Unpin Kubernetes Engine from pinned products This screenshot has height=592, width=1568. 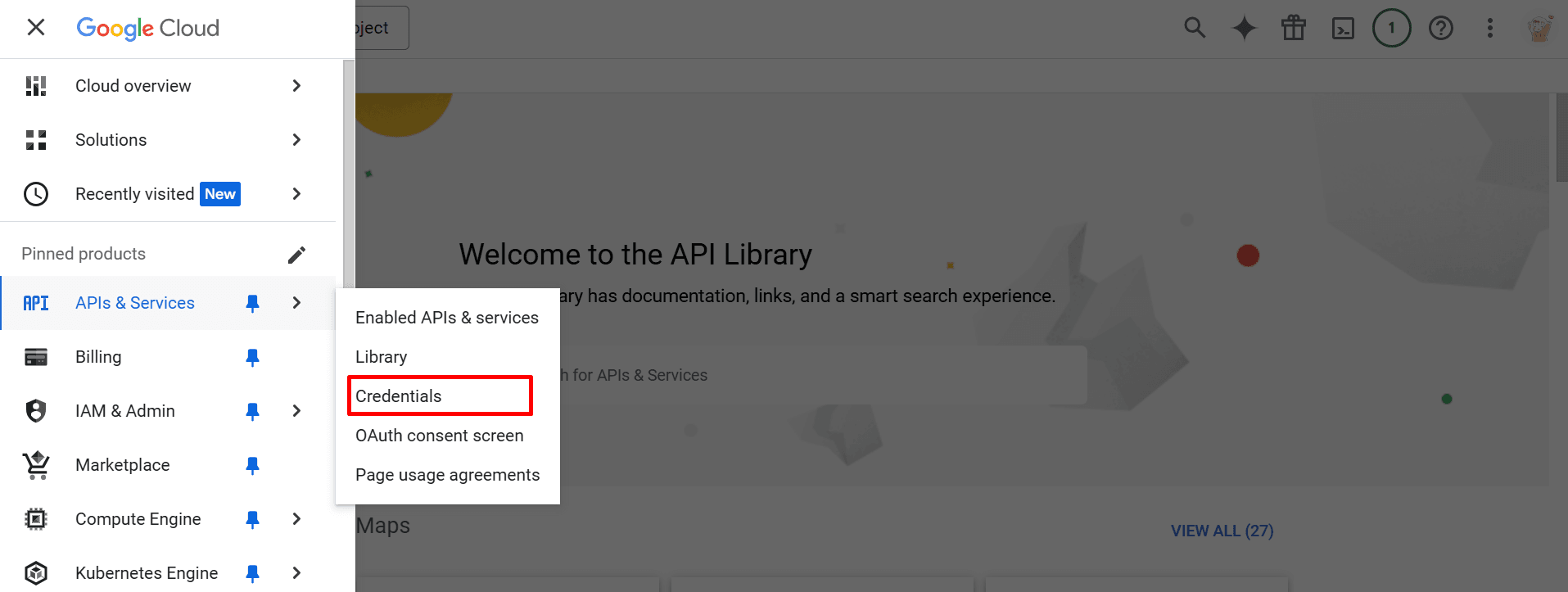coord(253,574)
